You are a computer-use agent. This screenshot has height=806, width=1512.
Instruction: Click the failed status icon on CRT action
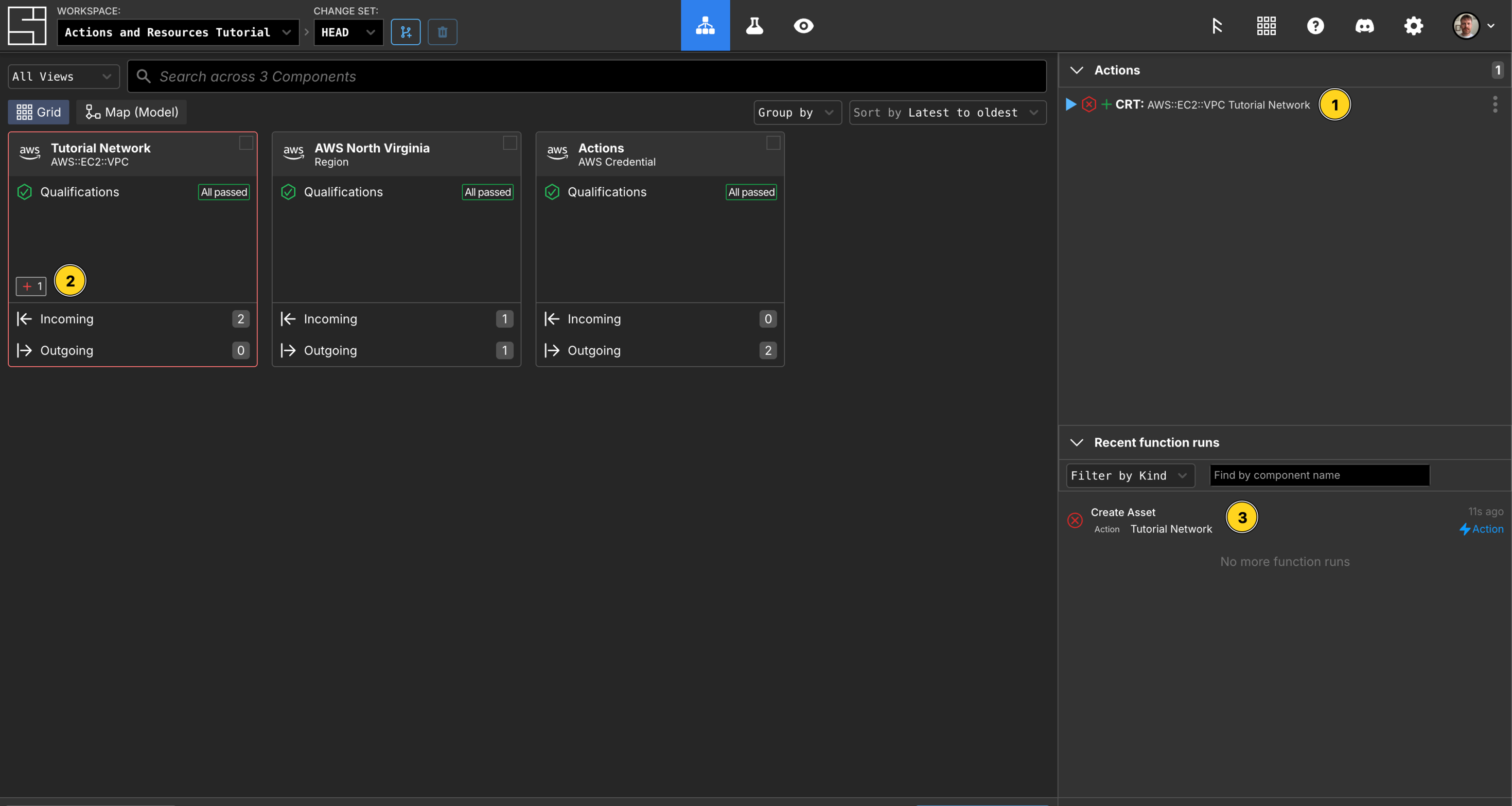(x=1089, y=104)
